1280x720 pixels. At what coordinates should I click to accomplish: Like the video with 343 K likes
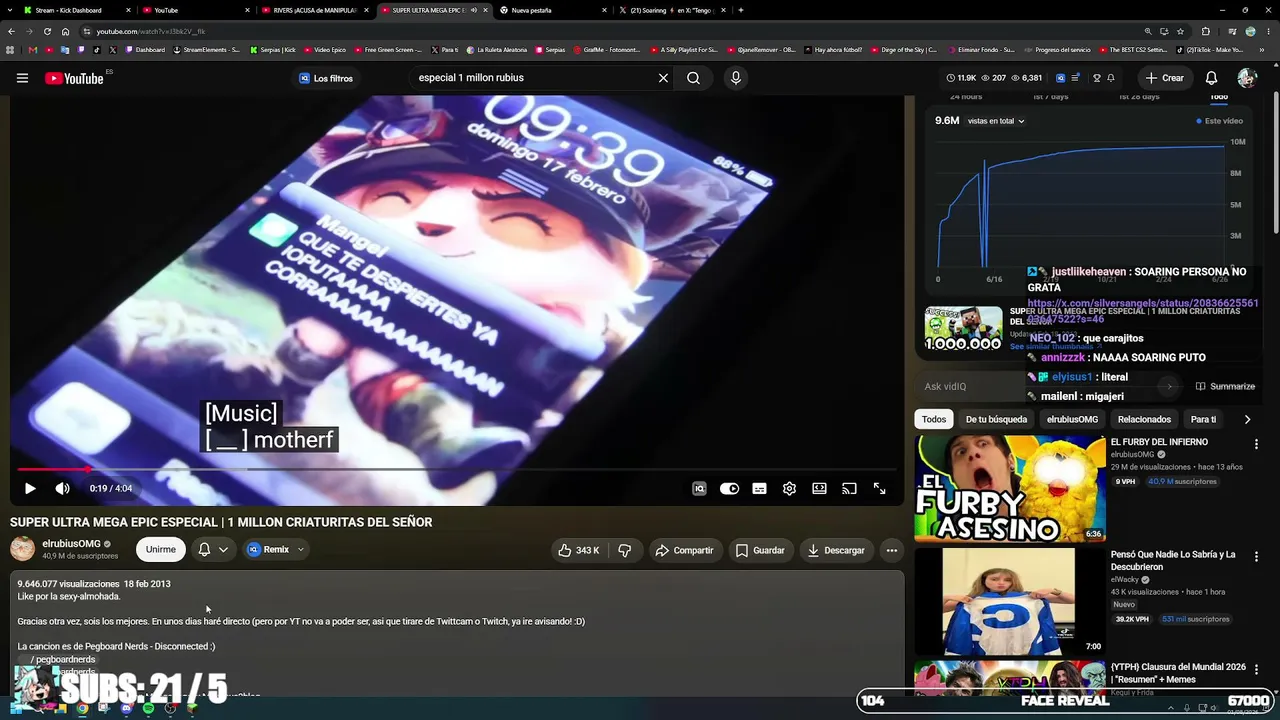tap(578, 550)
